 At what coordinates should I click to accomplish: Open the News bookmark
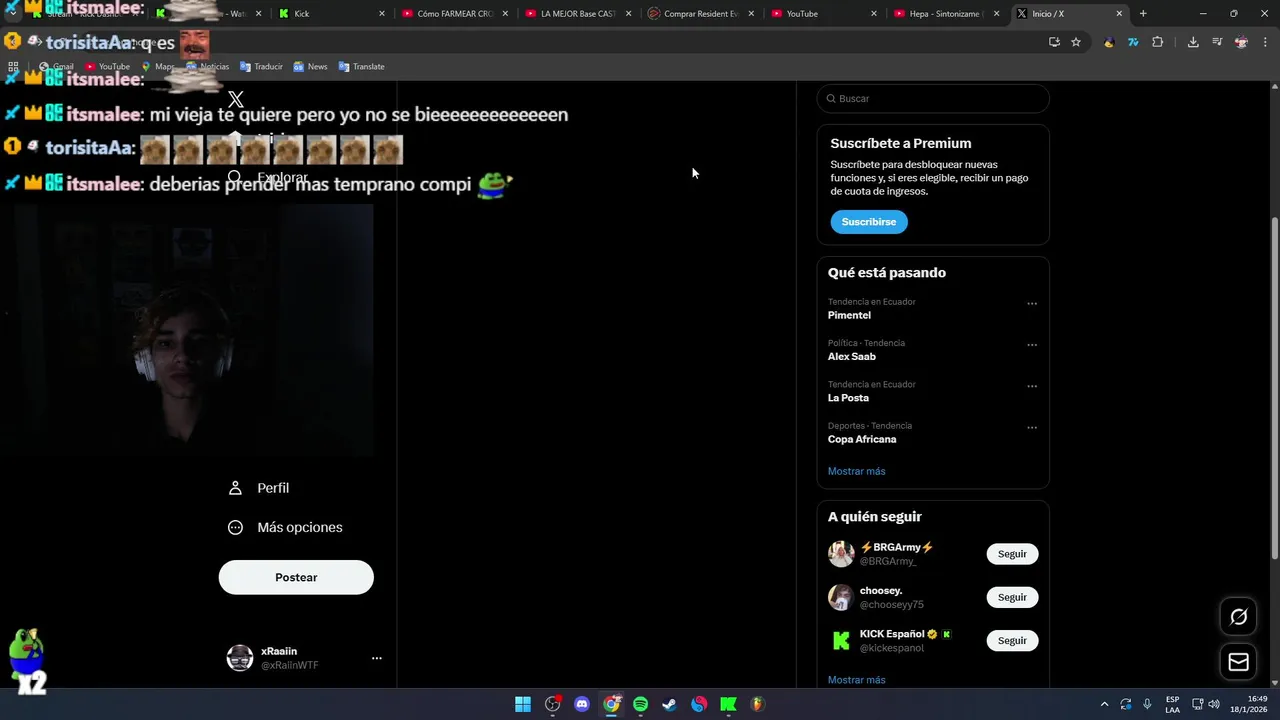click(x=310, y=67)
